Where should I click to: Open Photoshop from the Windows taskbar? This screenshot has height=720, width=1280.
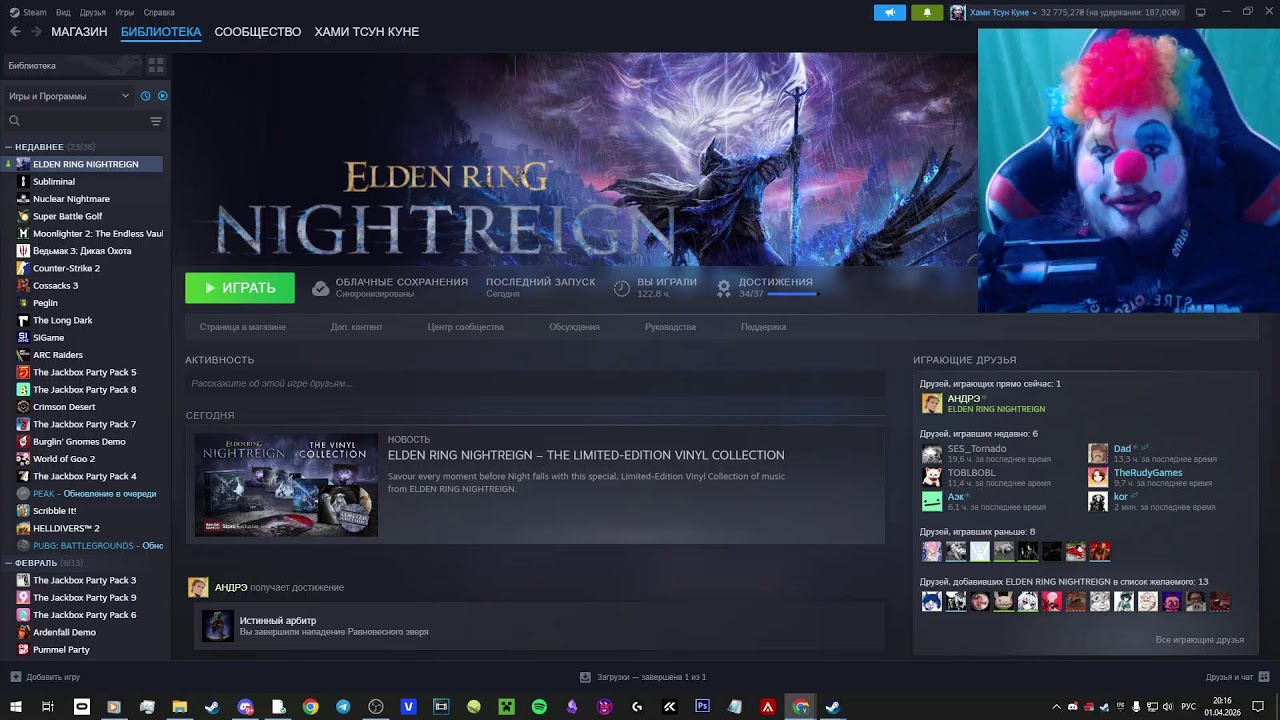point(702,707)
